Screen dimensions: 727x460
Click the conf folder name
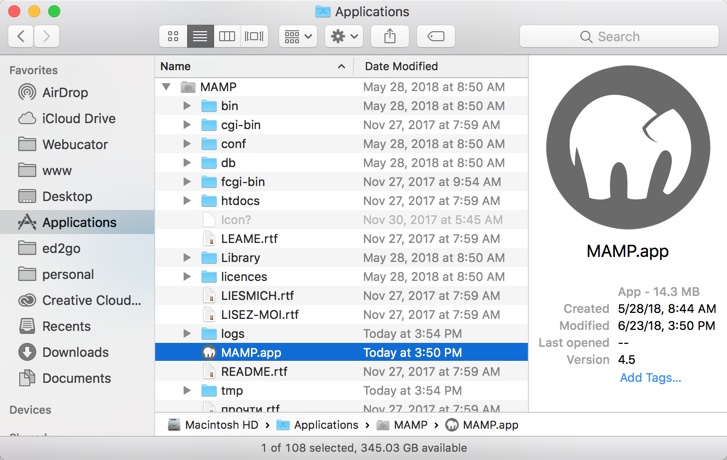(233, 144)
